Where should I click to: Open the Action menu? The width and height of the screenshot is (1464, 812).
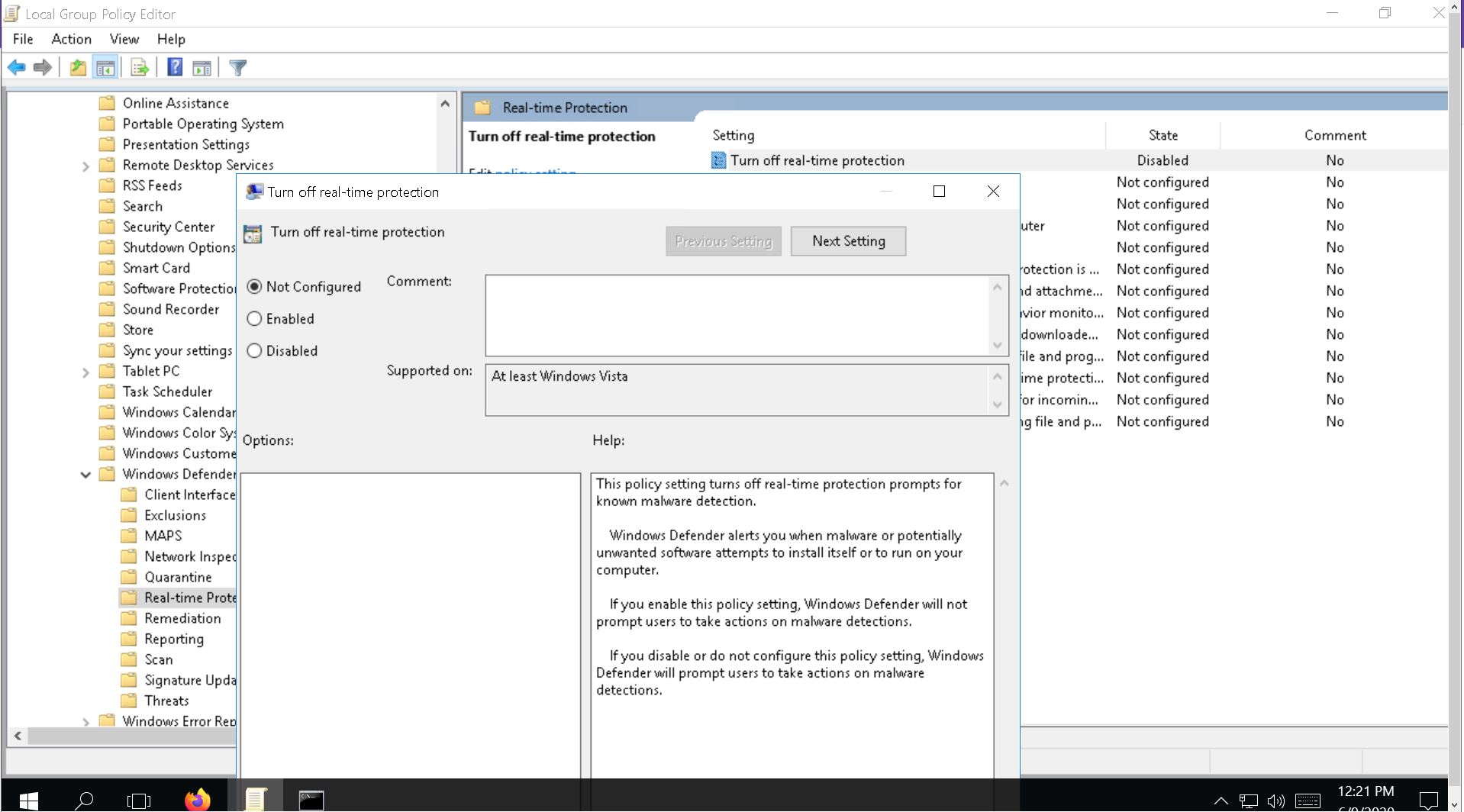click(x=70, y=39)
